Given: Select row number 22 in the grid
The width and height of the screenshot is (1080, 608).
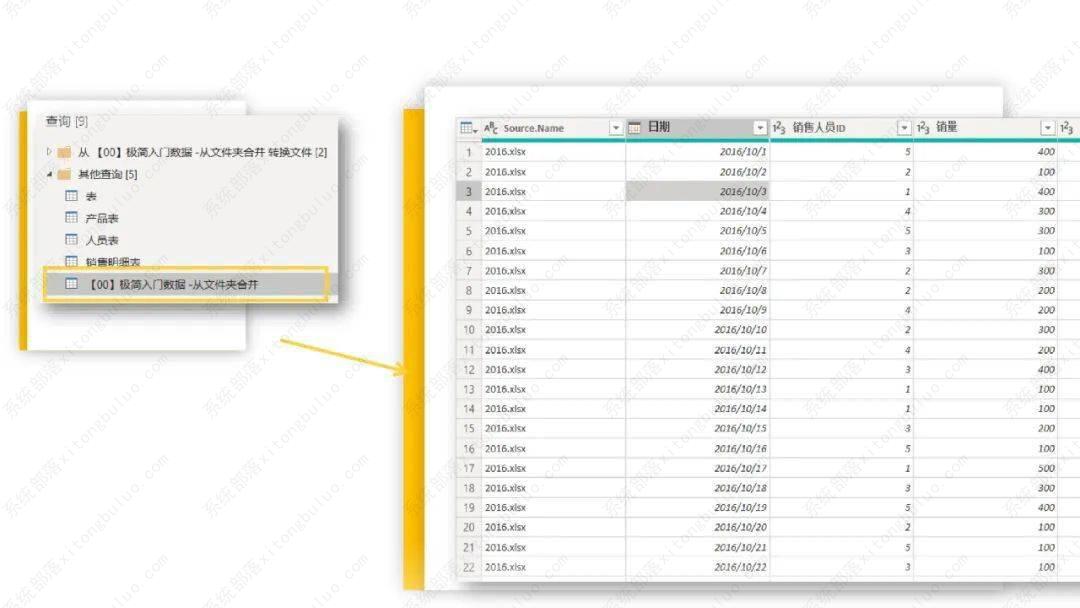Looking at the screenshot, I should 468,567.
